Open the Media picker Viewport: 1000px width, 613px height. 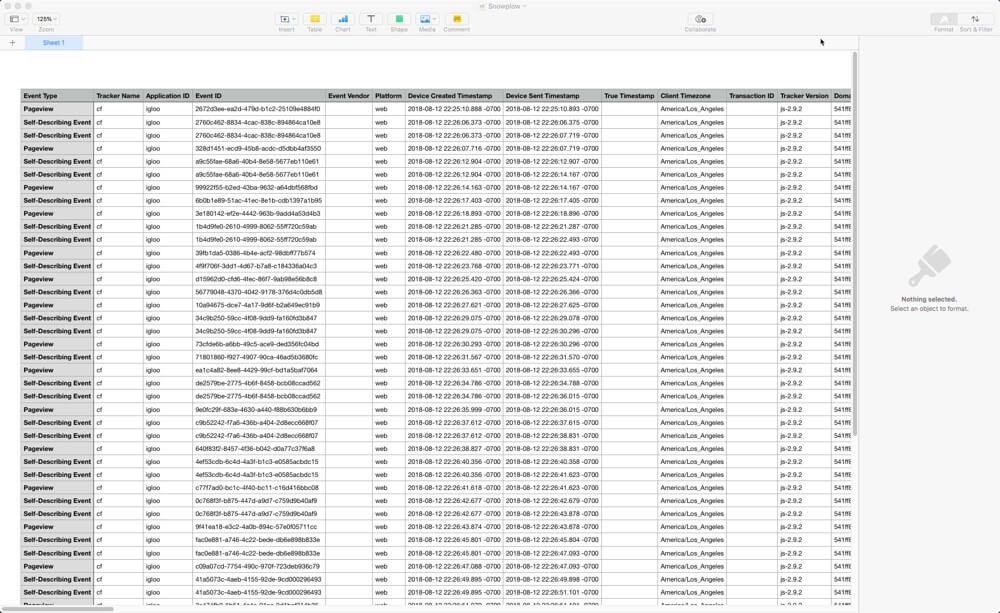(427, 19)
